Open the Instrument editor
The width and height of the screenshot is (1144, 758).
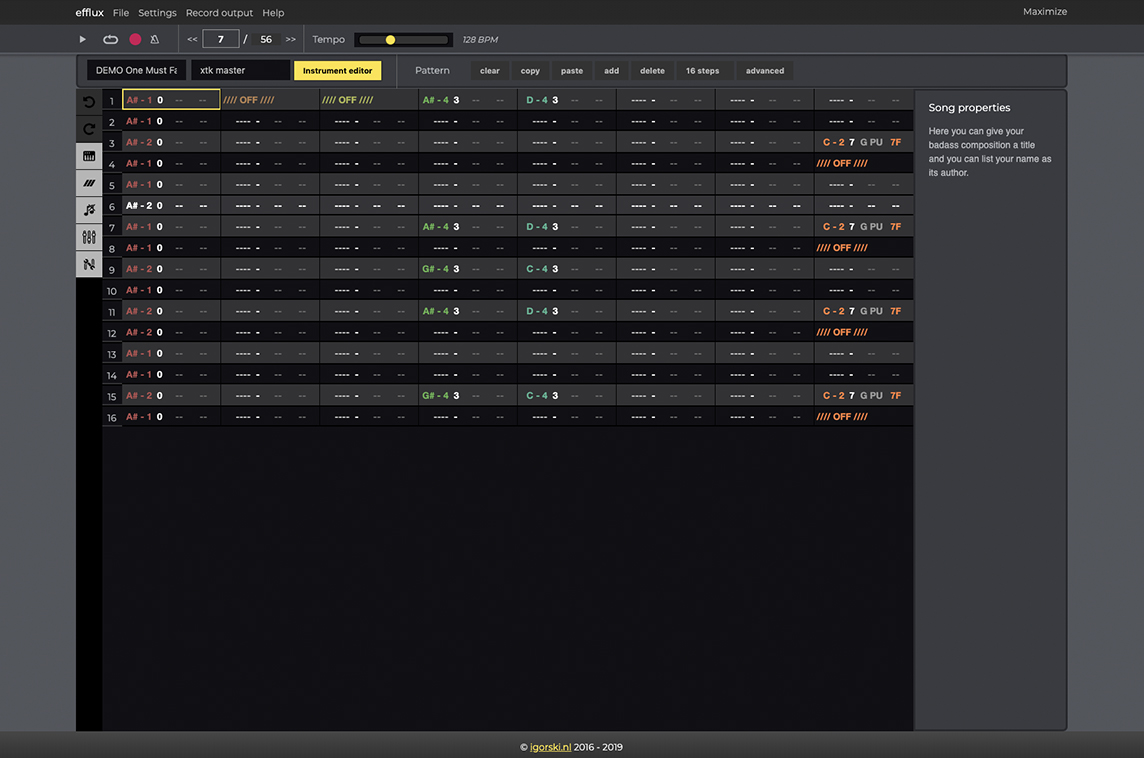[337, 71]
